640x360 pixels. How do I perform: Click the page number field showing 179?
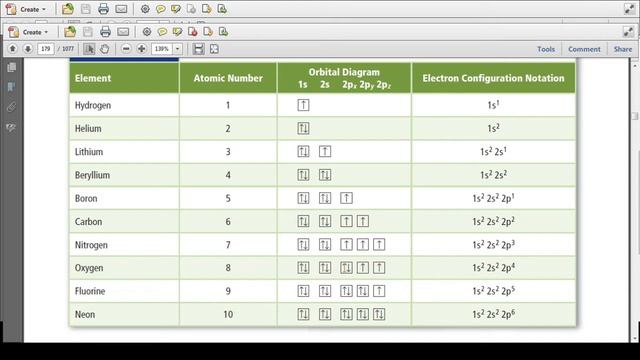point(46,49)
